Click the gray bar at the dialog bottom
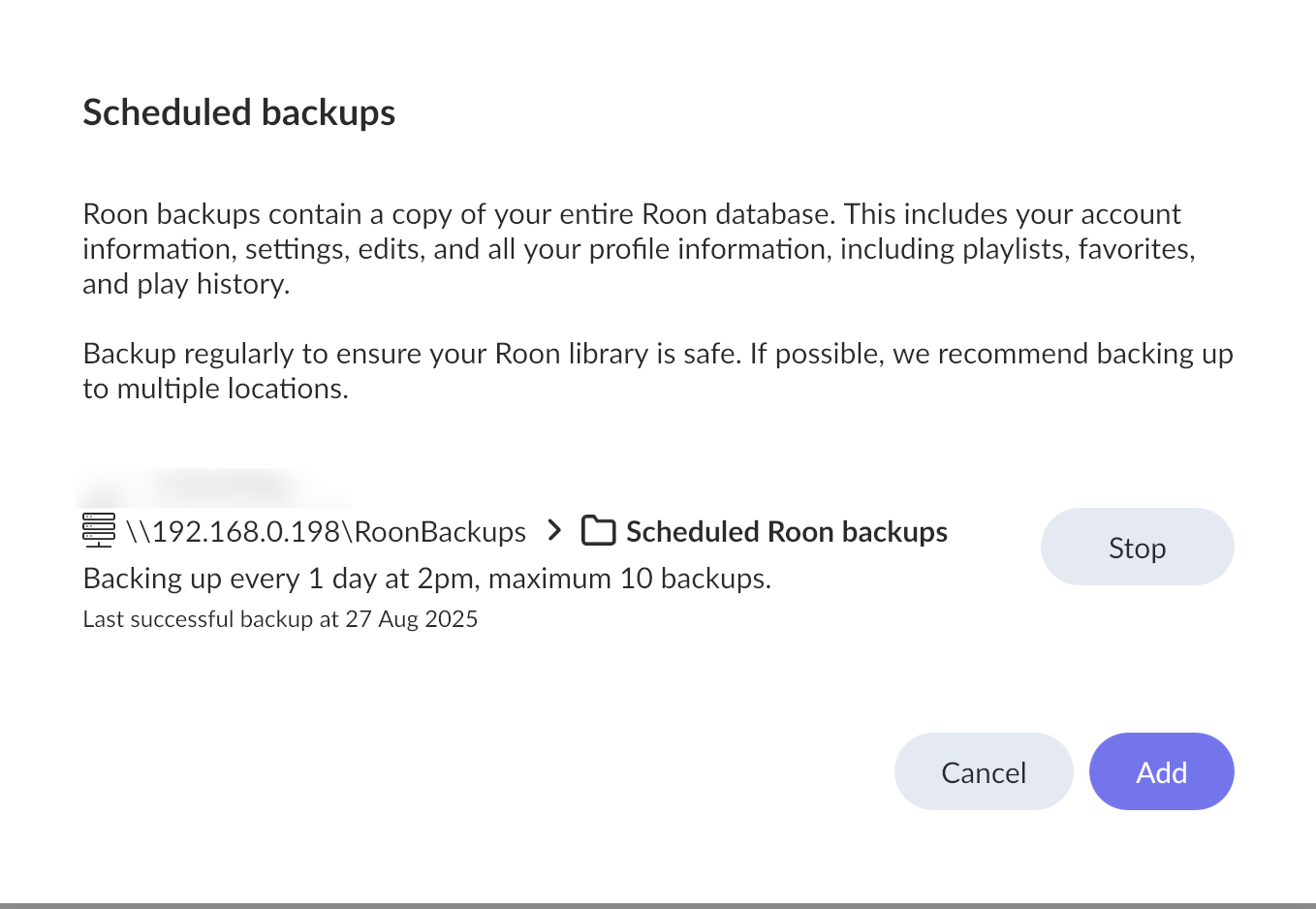 [658, 905]
